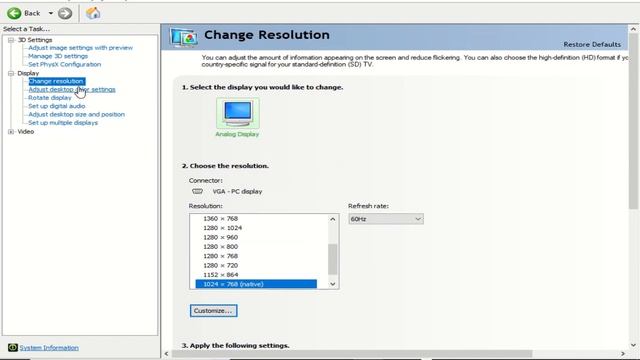Click resolution list scroll down arrow

point(333,284)
